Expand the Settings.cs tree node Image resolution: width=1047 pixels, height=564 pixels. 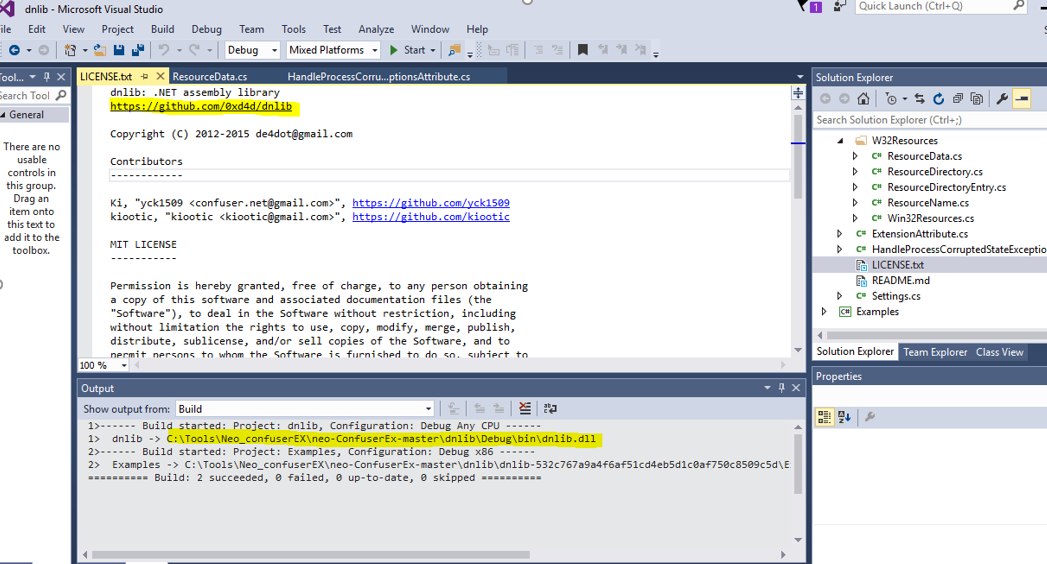840,296
